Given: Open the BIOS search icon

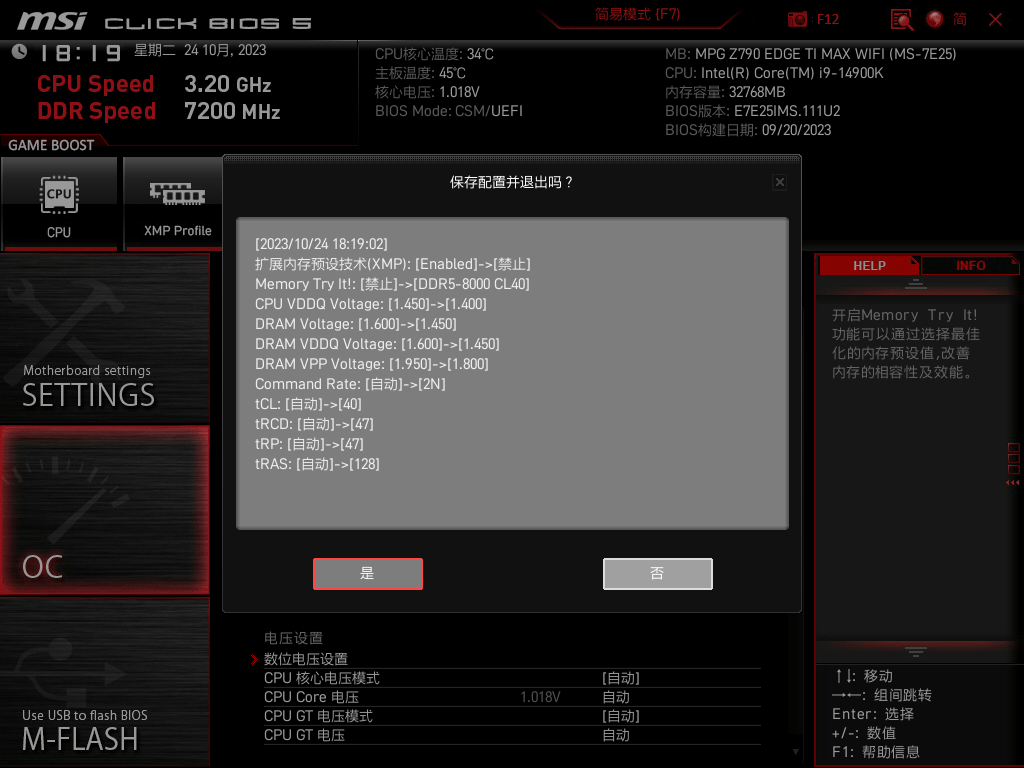Looking at the screenshot, I should (x=902, y=19).
